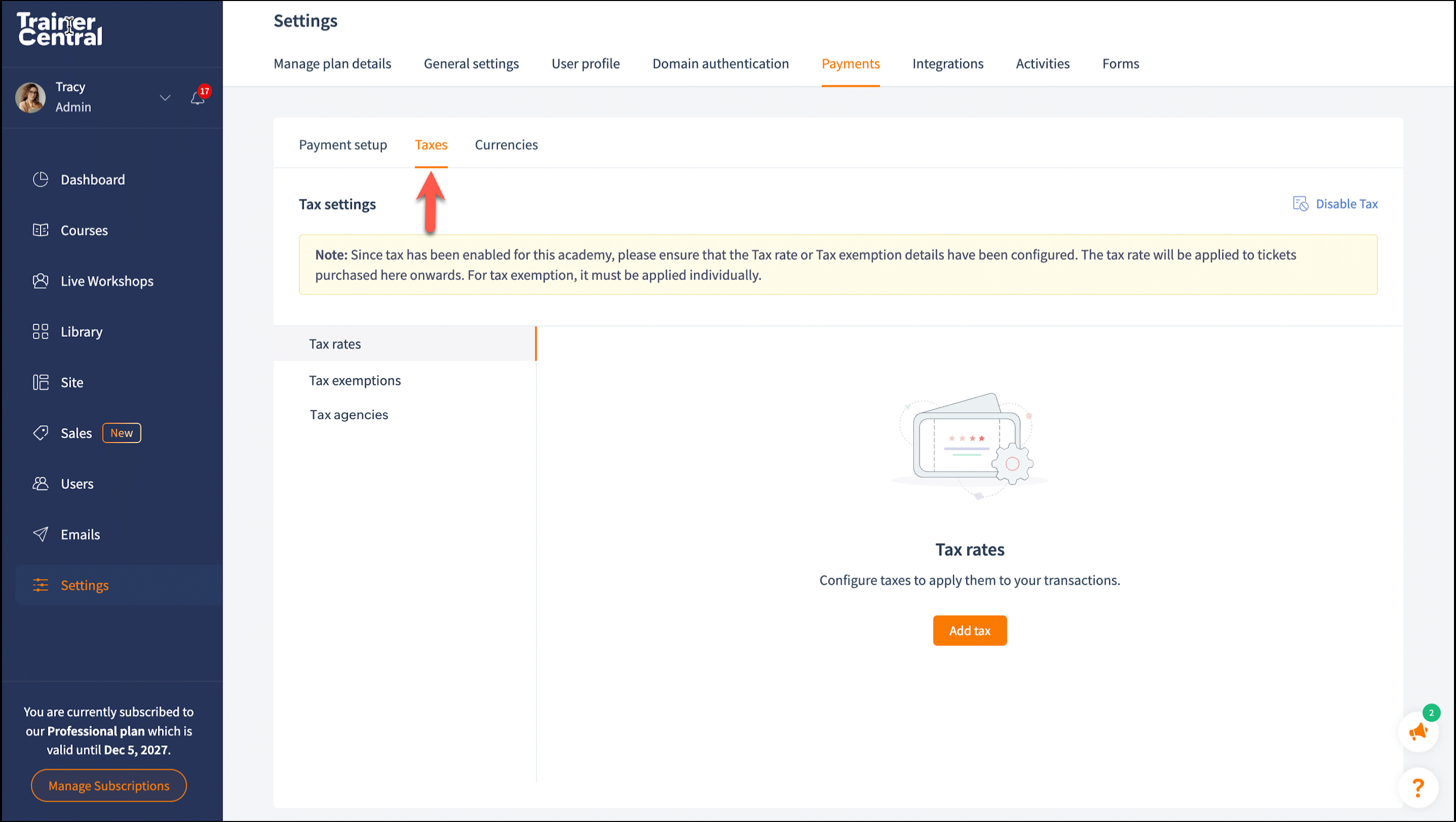Open the Payment setup tab
1456x822 pixels.
click(x=342, y=145)
